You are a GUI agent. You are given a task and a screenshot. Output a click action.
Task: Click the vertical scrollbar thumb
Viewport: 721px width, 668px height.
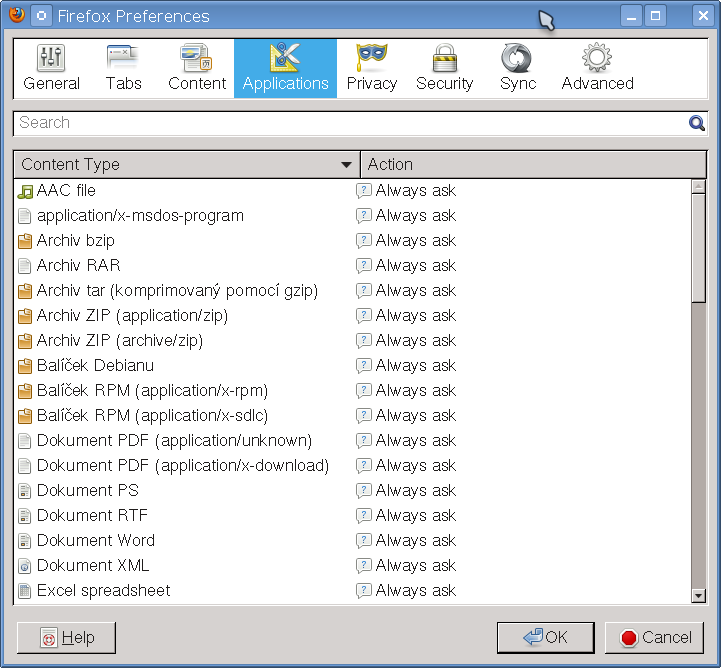click(698, 248)
